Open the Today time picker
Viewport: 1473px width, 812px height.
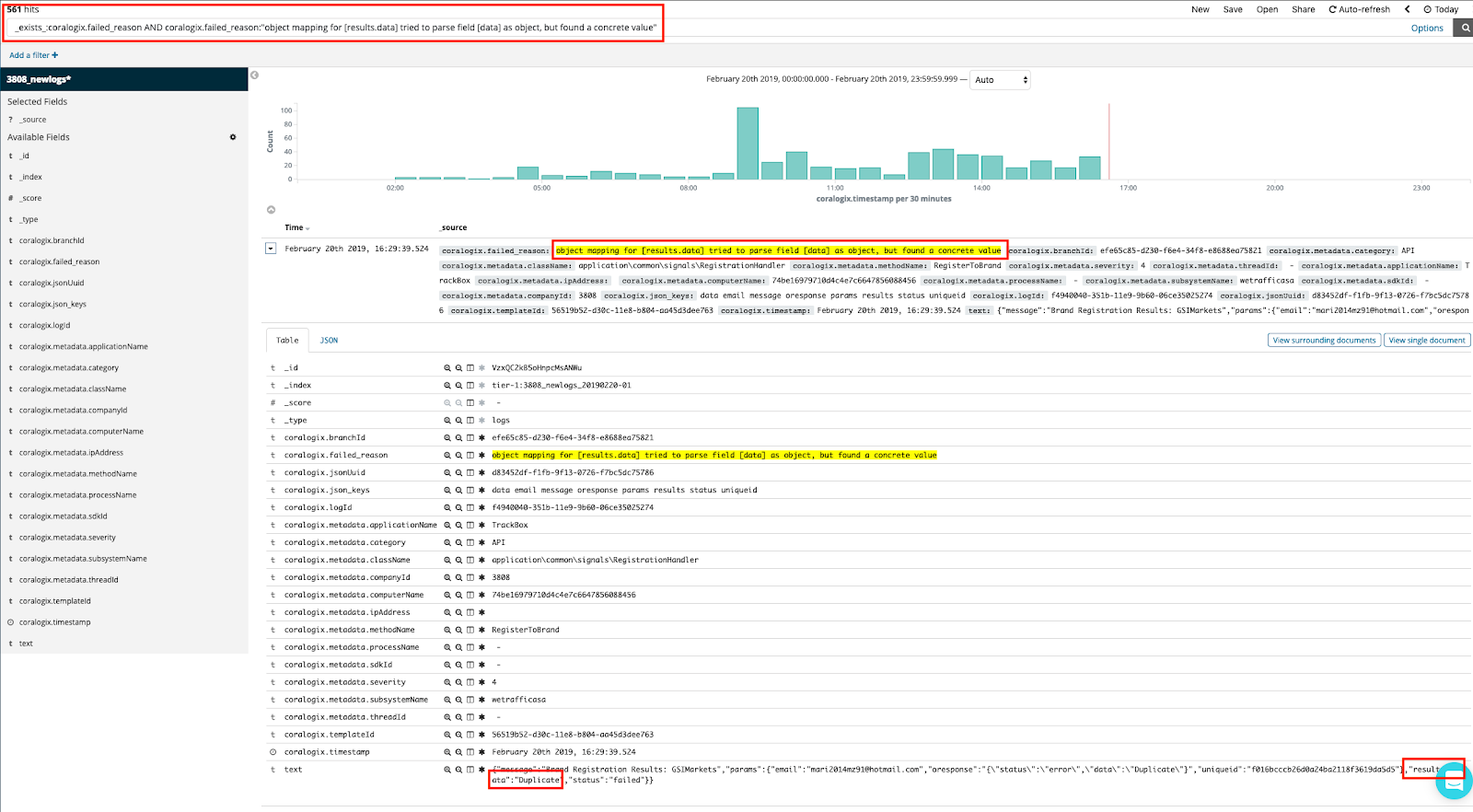pos(1441,9)
